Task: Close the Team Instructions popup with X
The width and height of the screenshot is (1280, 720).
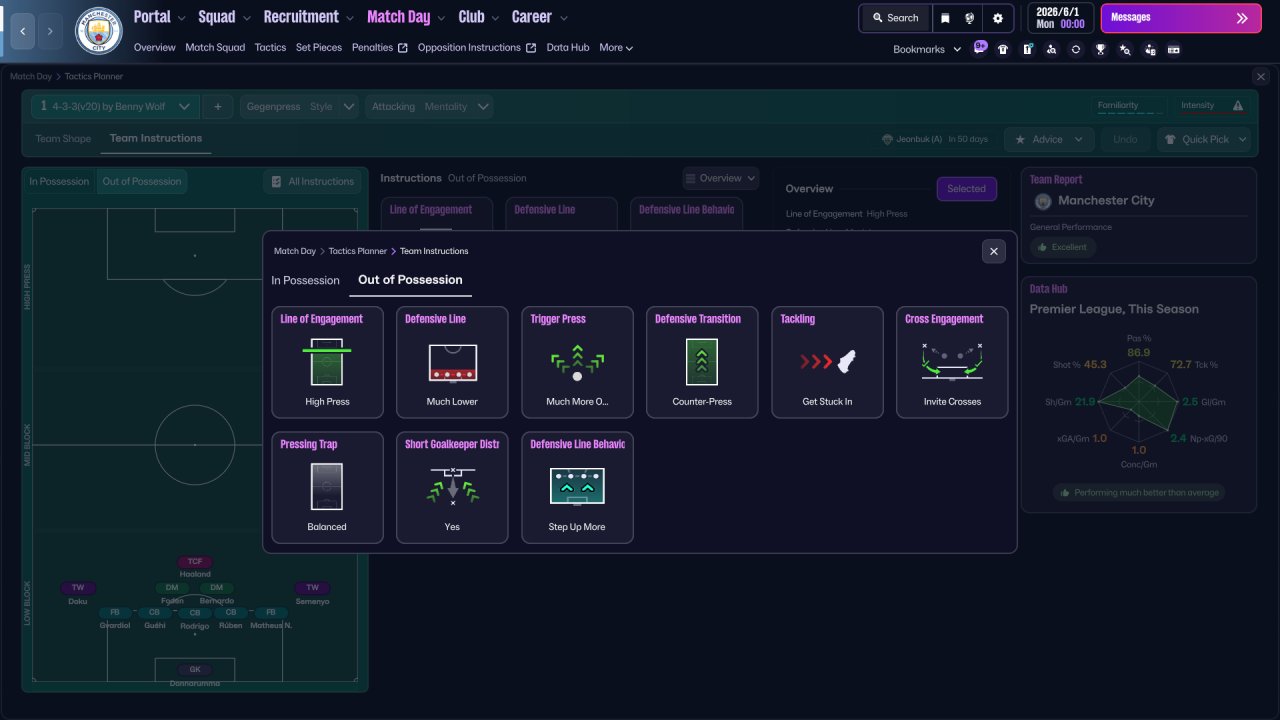Action: pos(993,251)
